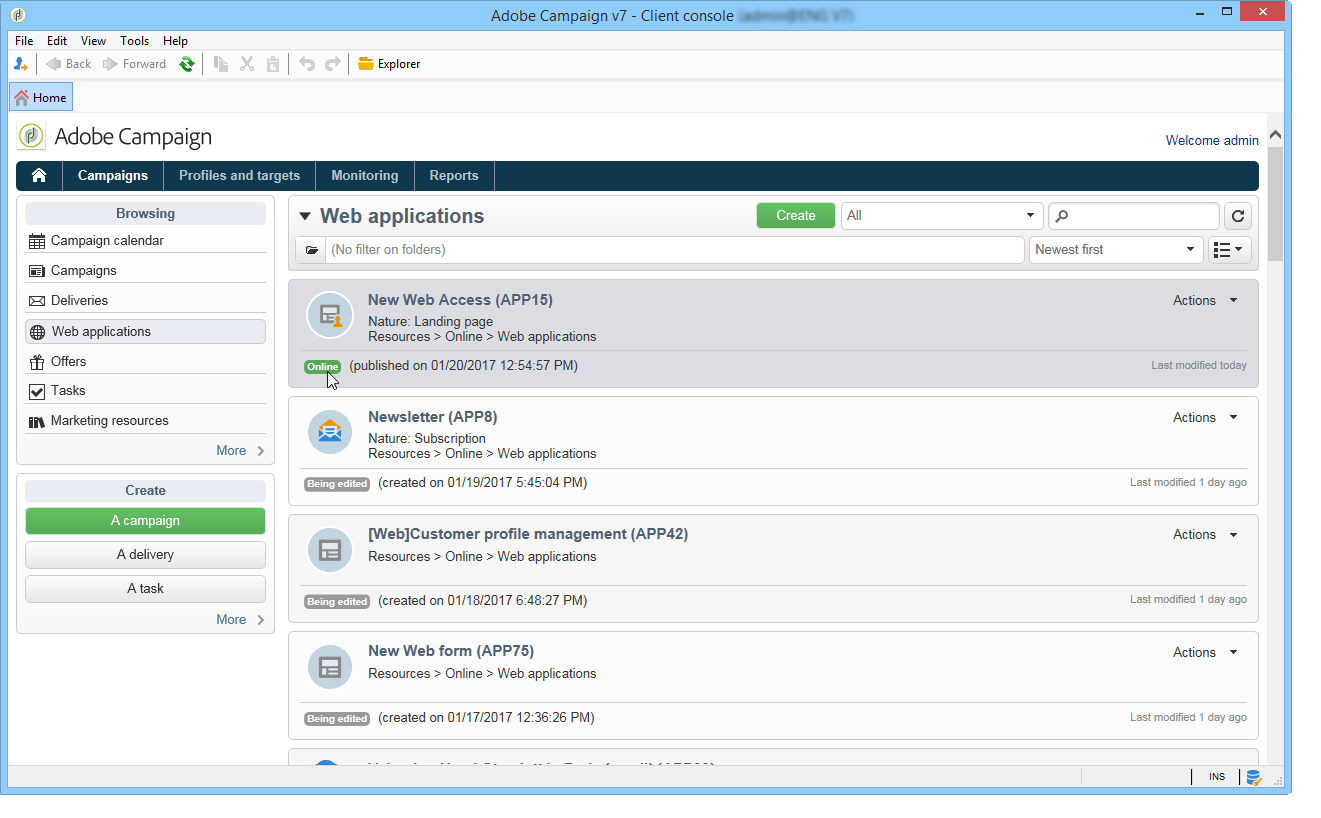Image resolution: width=1321 pixels, height=818 pixels.
Task: Click the A task button
Action: 146,589
